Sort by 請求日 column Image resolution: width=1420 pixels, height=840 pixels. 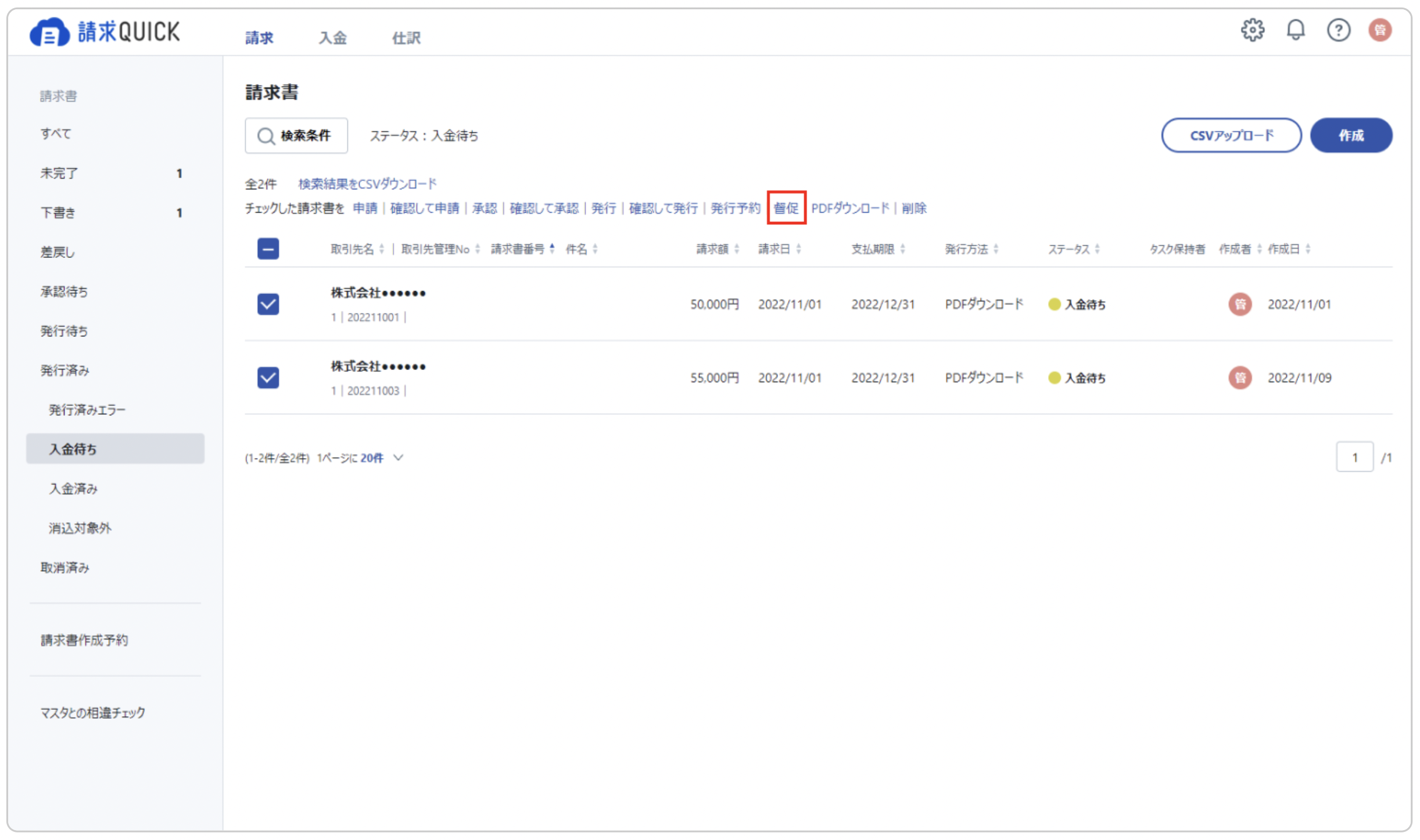click(x=779, y=249)
